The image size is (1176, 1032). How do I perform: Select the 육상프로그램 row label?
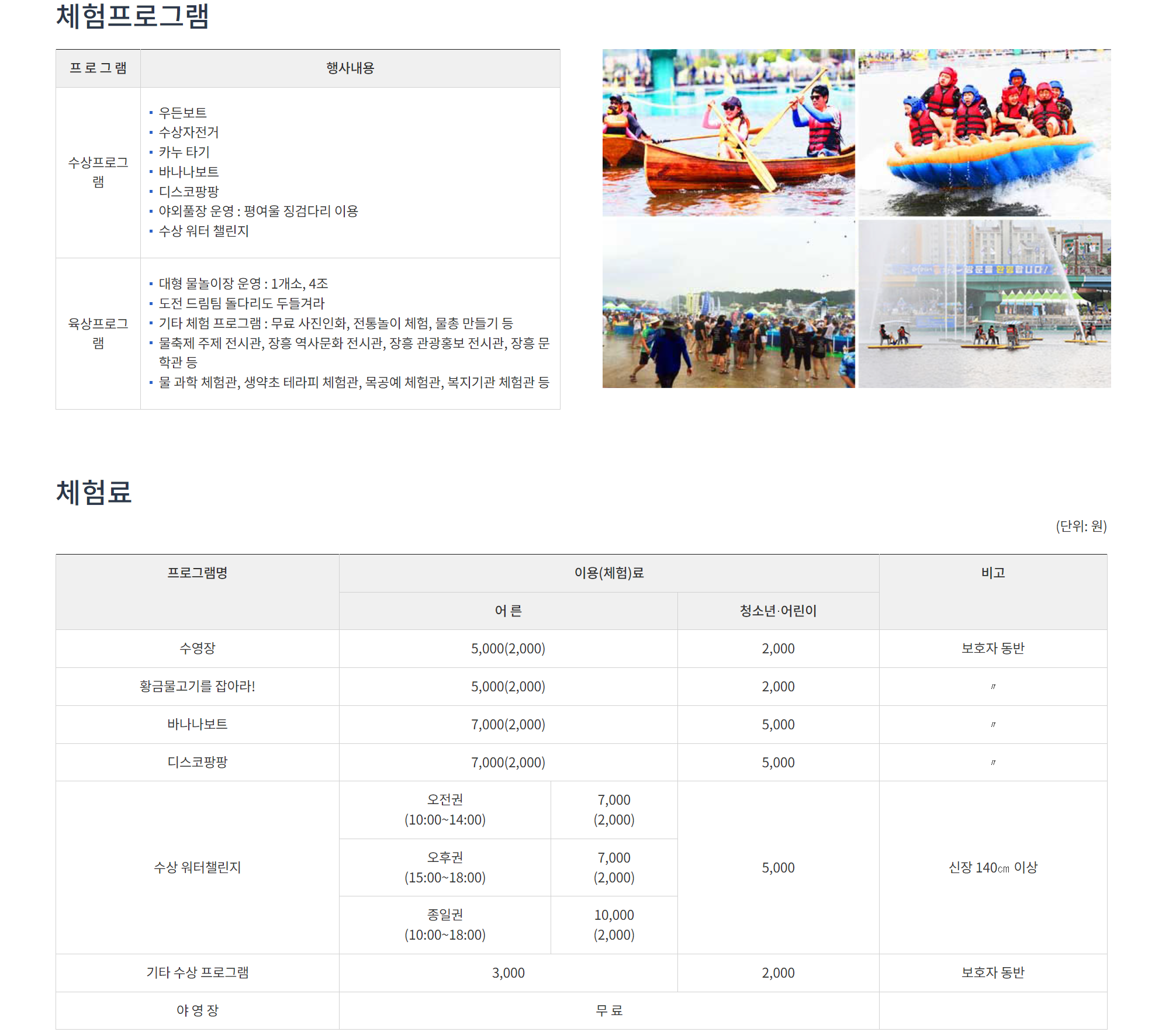tap(98, 333)
